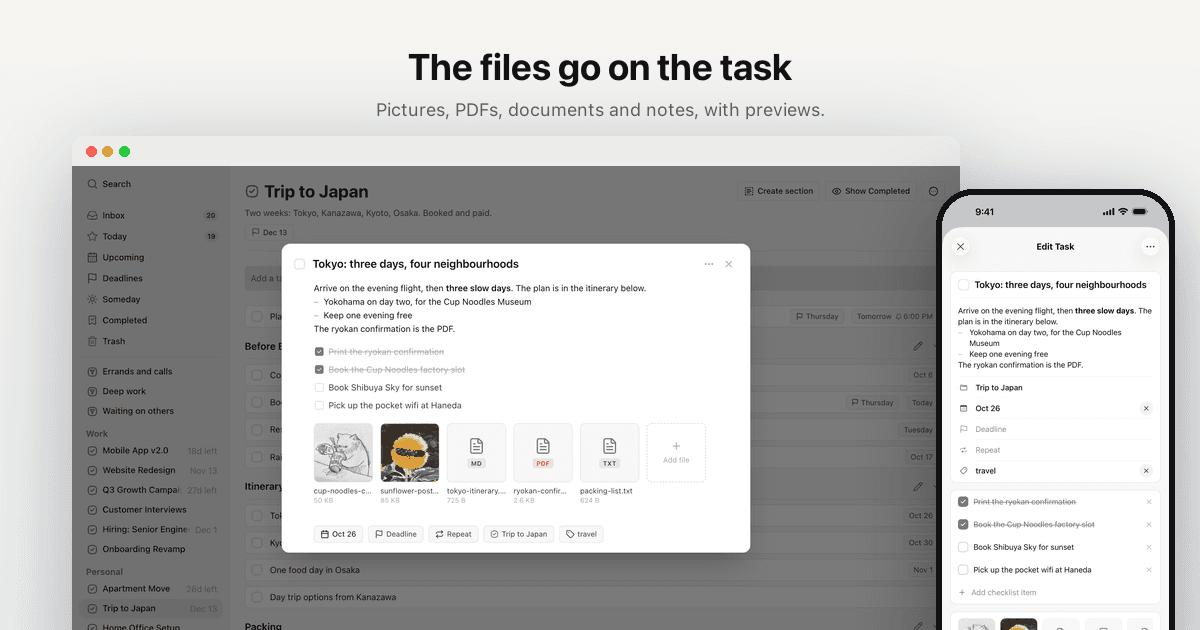The width and height of the screenshot is (1200, 630).
Task: Uncheck Print the ryokan confirmation on the phone
Action: (x=963, y=502)
